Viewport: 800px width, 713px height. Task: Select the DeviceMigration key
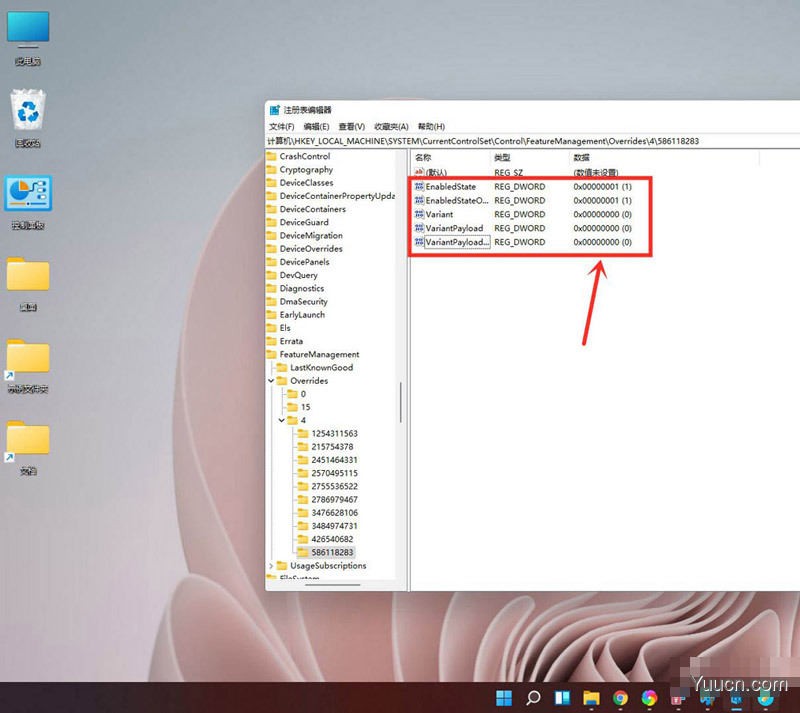(x=311, y=236)
